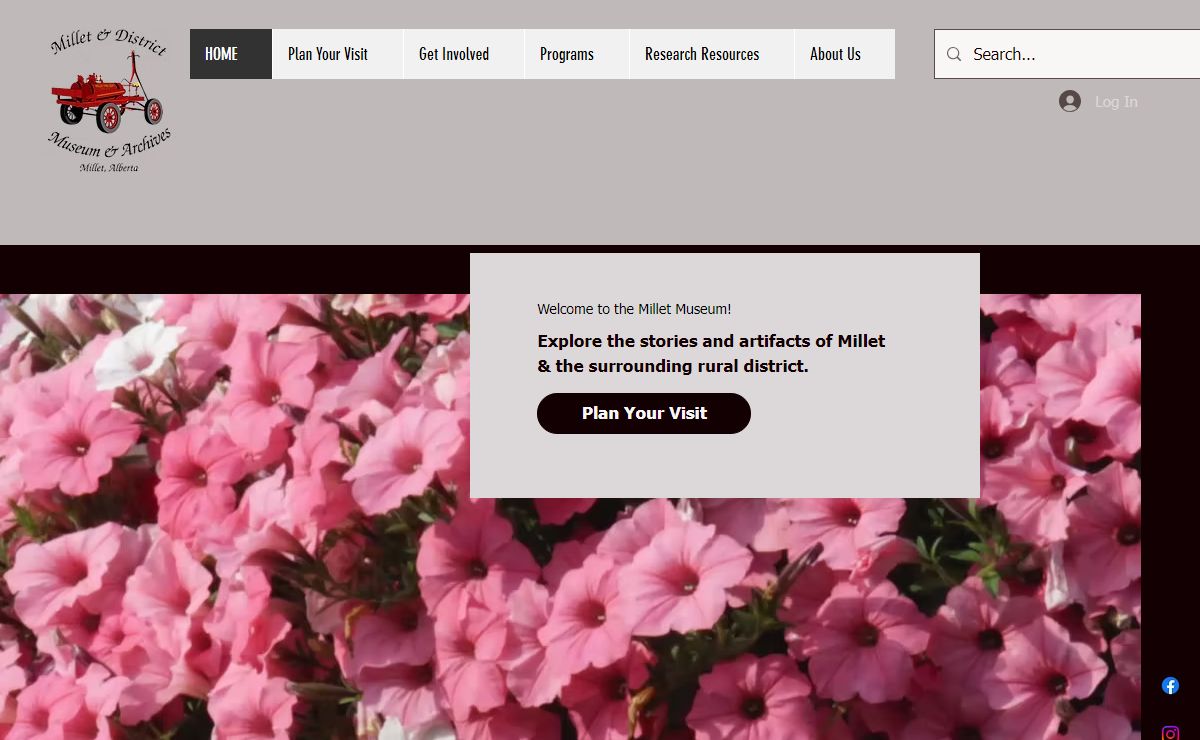1200x740 pixels.
Task: Click the Millet & District Museum logo
Action: 109,101
